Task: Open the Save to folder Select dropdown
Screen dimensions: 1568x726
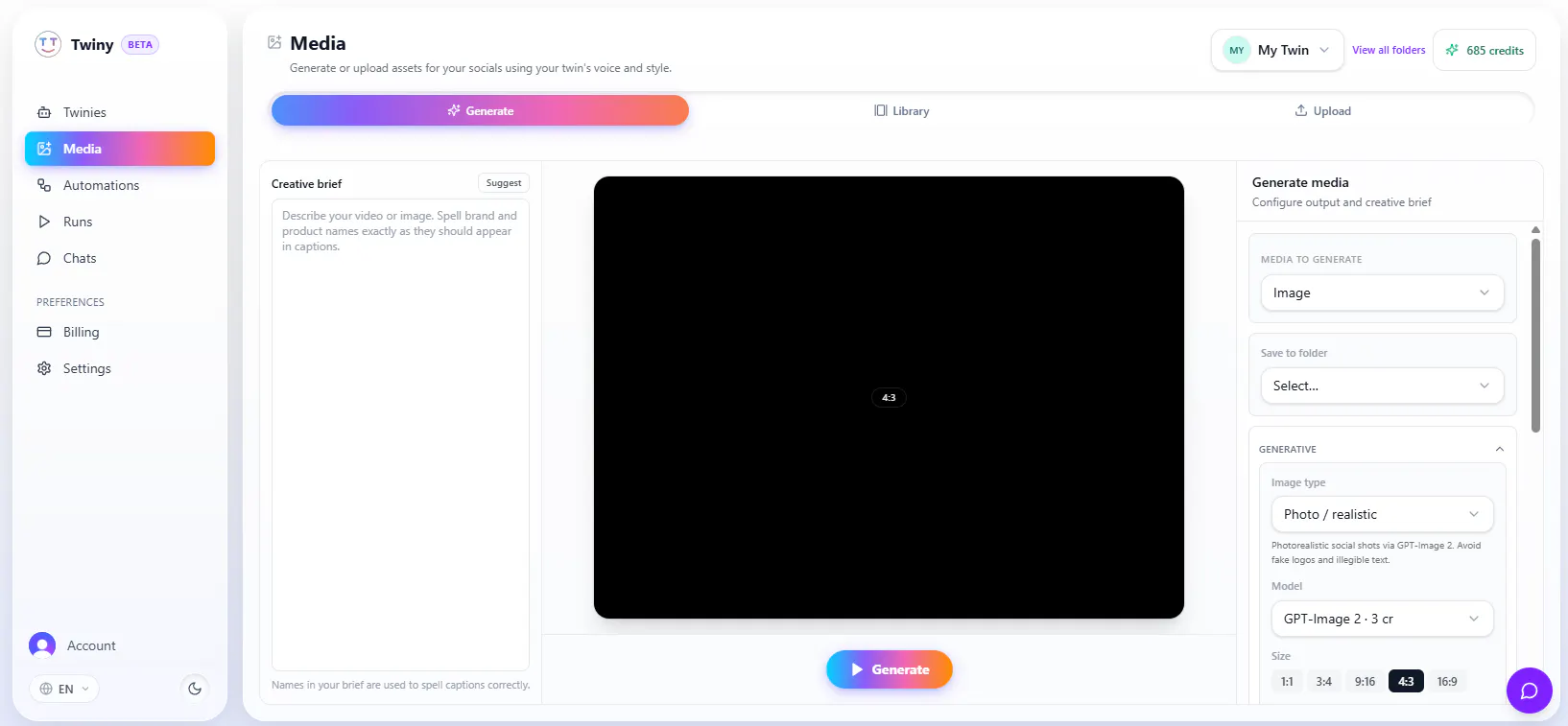Action: coord(1382,386)
